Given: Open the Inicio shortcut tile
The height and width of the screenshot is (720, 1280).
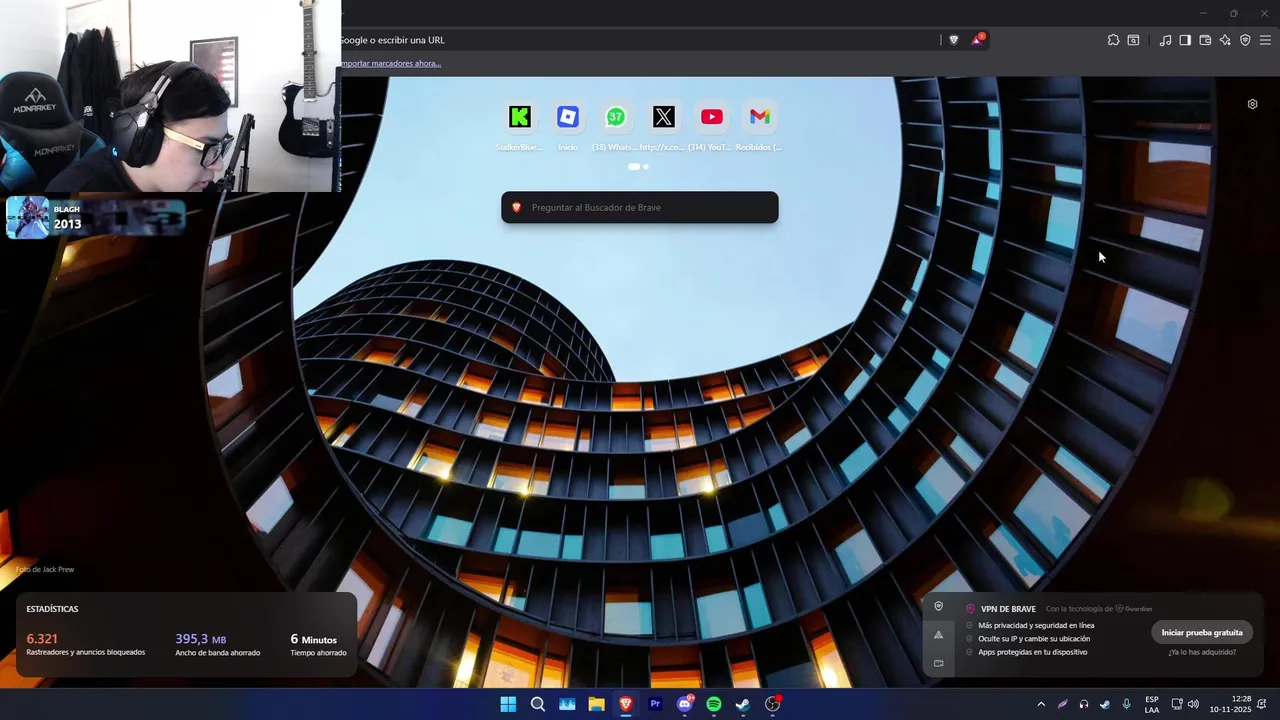Looking at the screenshot, I should (568, 117).
